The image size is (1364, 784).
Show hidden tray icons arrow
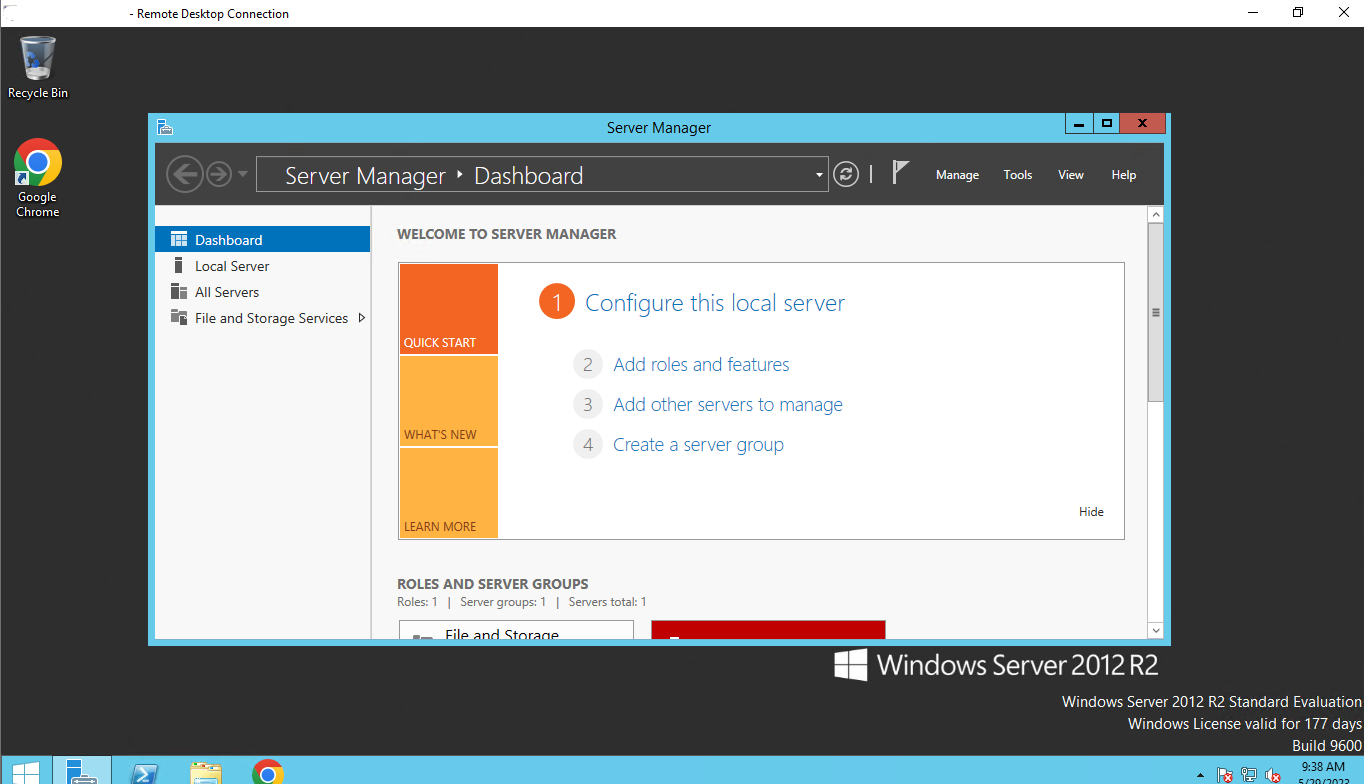[x=1200, y=775]
